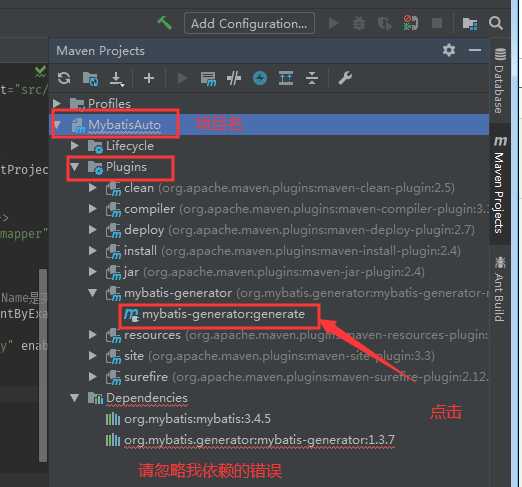Click the editor vertical scrollbar

[x=43, y=365]
